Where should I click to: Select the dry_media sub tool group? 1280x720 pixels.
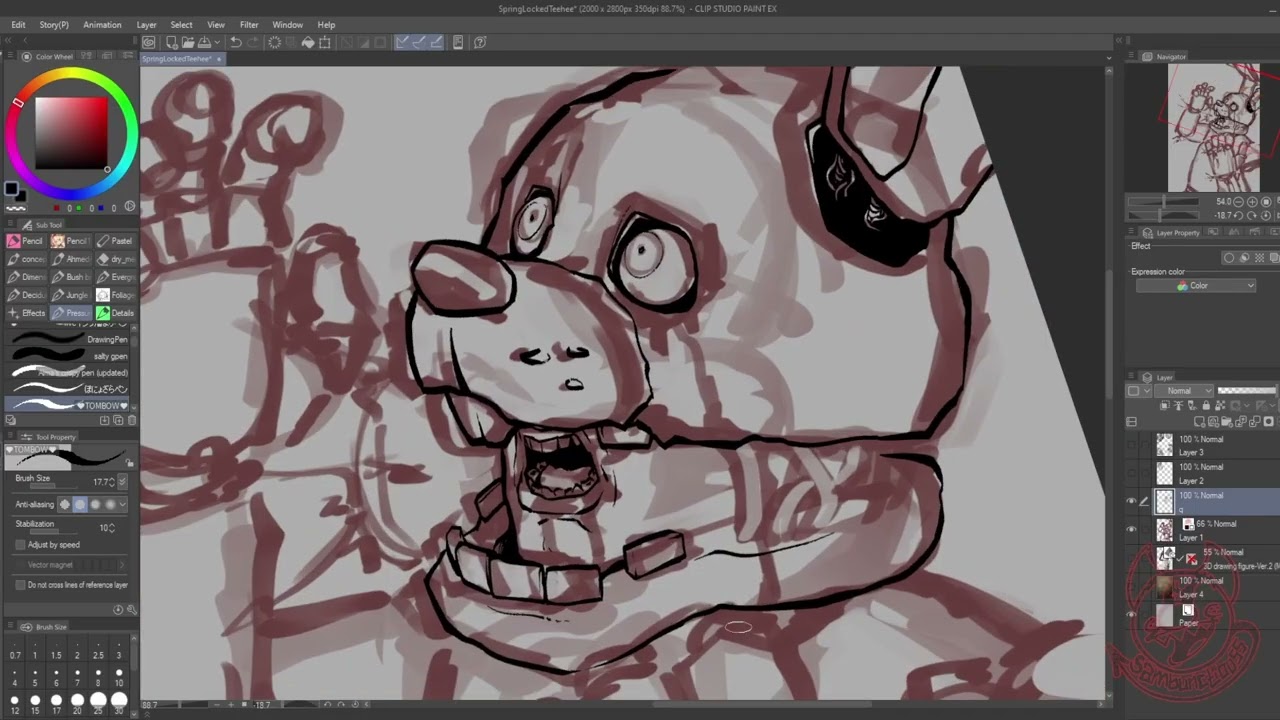click(x=115, y=259)
